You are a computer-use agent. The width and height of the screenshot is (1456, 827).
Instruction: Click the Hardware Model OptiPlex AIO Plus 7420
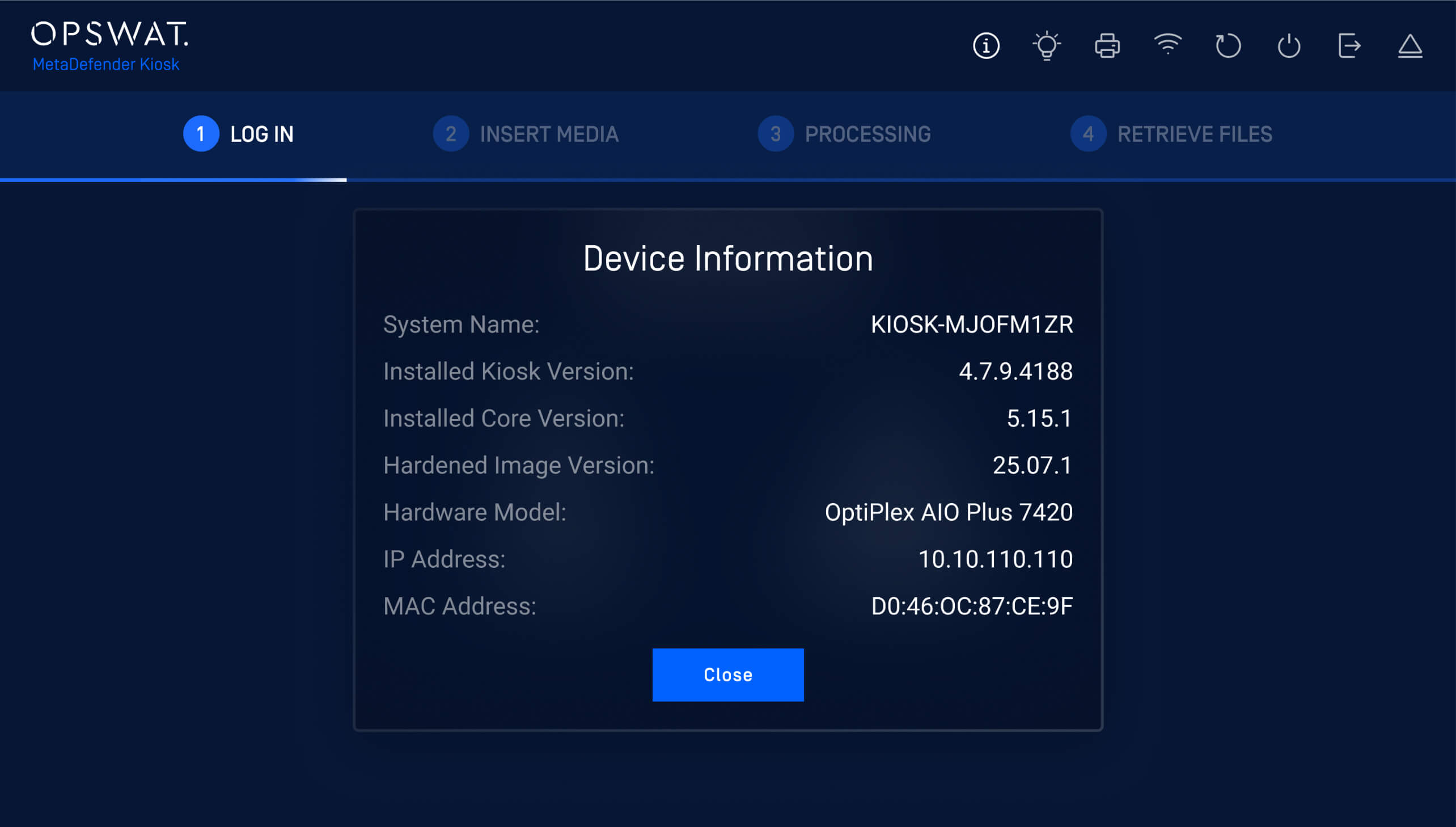pos(949,512)
